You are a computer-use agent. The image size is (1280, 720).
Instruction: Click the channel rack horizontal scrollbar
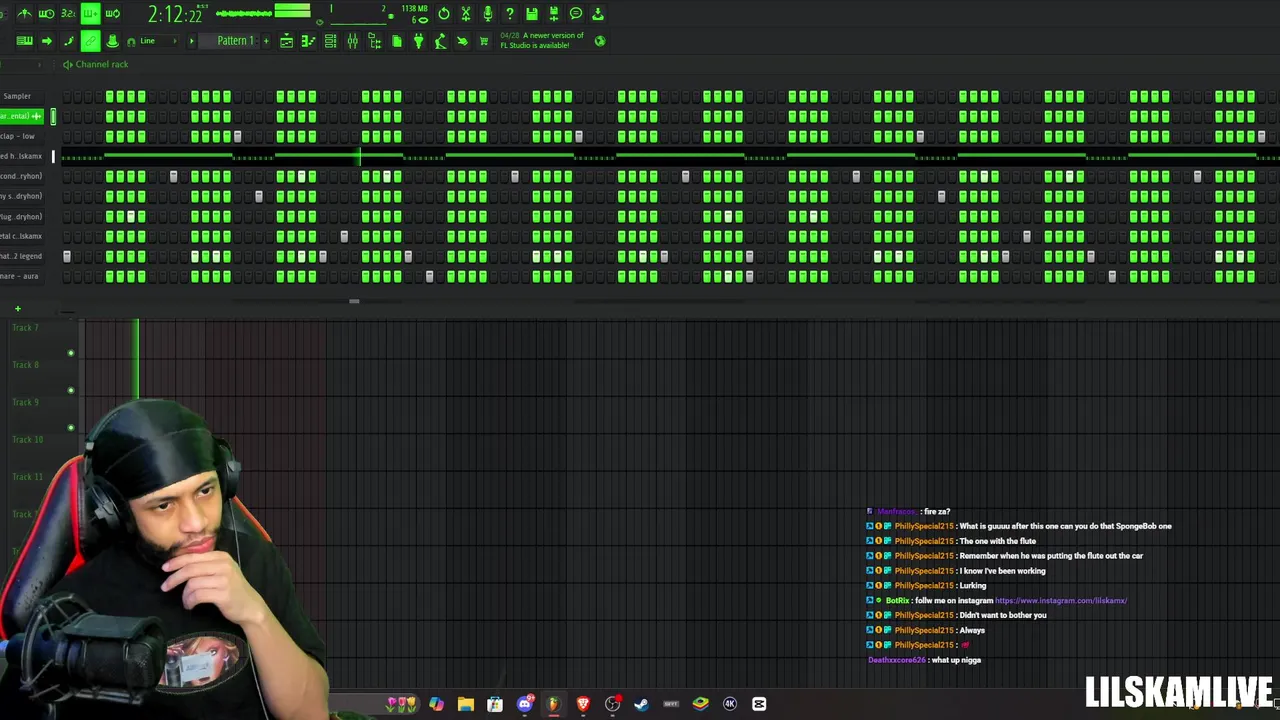(x=353, y=301)
